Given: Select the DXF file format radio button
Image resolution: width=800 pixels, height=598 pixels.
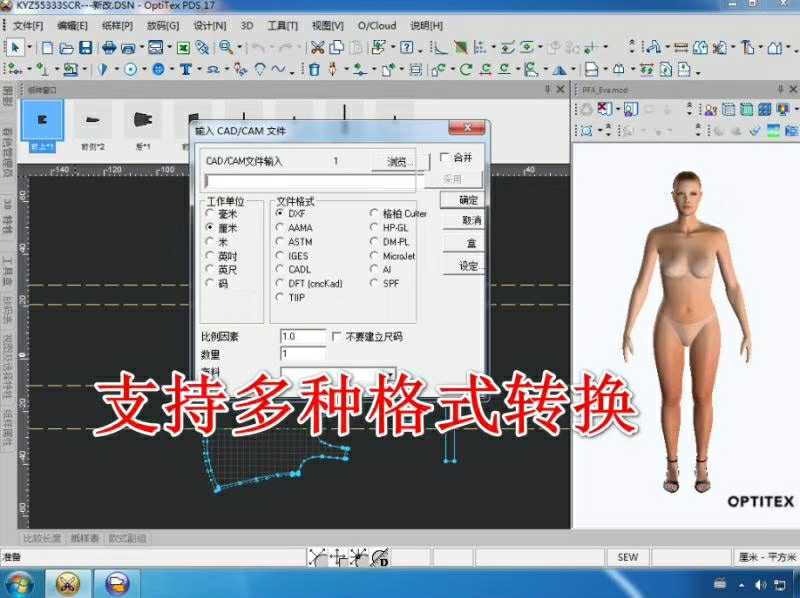Looking at the screenshot, I should point(280,213).
